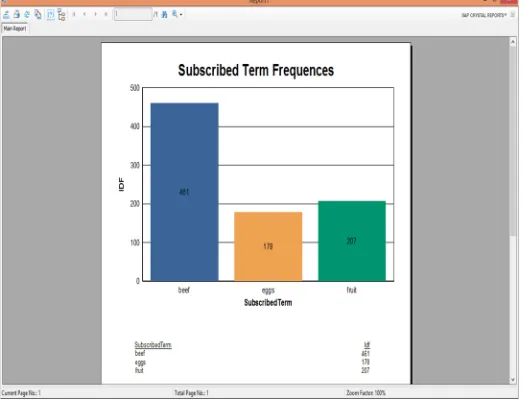Click the Print Report icon
This screenshot has width=524, height=406.
[16, 14]
